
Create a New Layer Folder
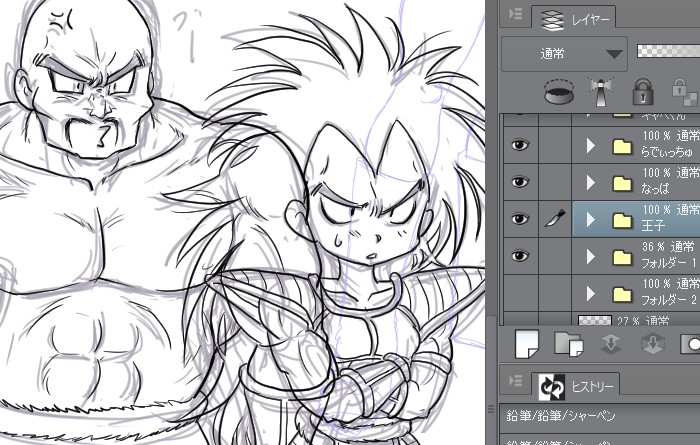pyautogui.click(x=568, y=344)
